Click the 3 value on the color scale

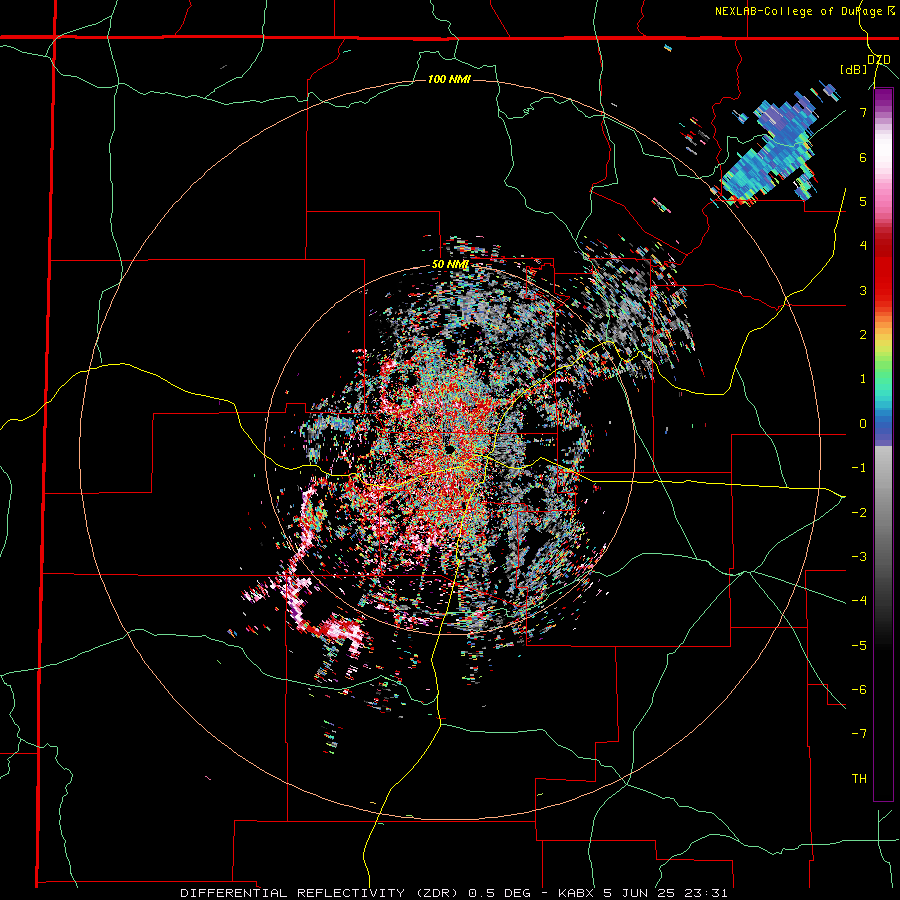[863, 290]
